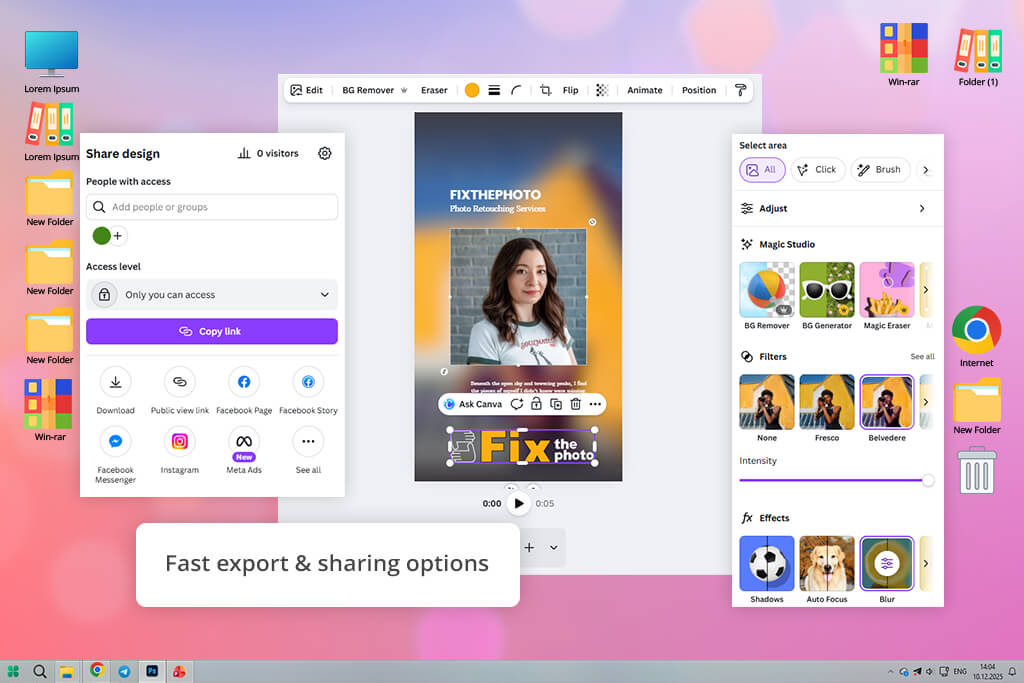This screenshot has width=1024, height=683.
Task: Open the Animate option
Action: tap(645, 90)
